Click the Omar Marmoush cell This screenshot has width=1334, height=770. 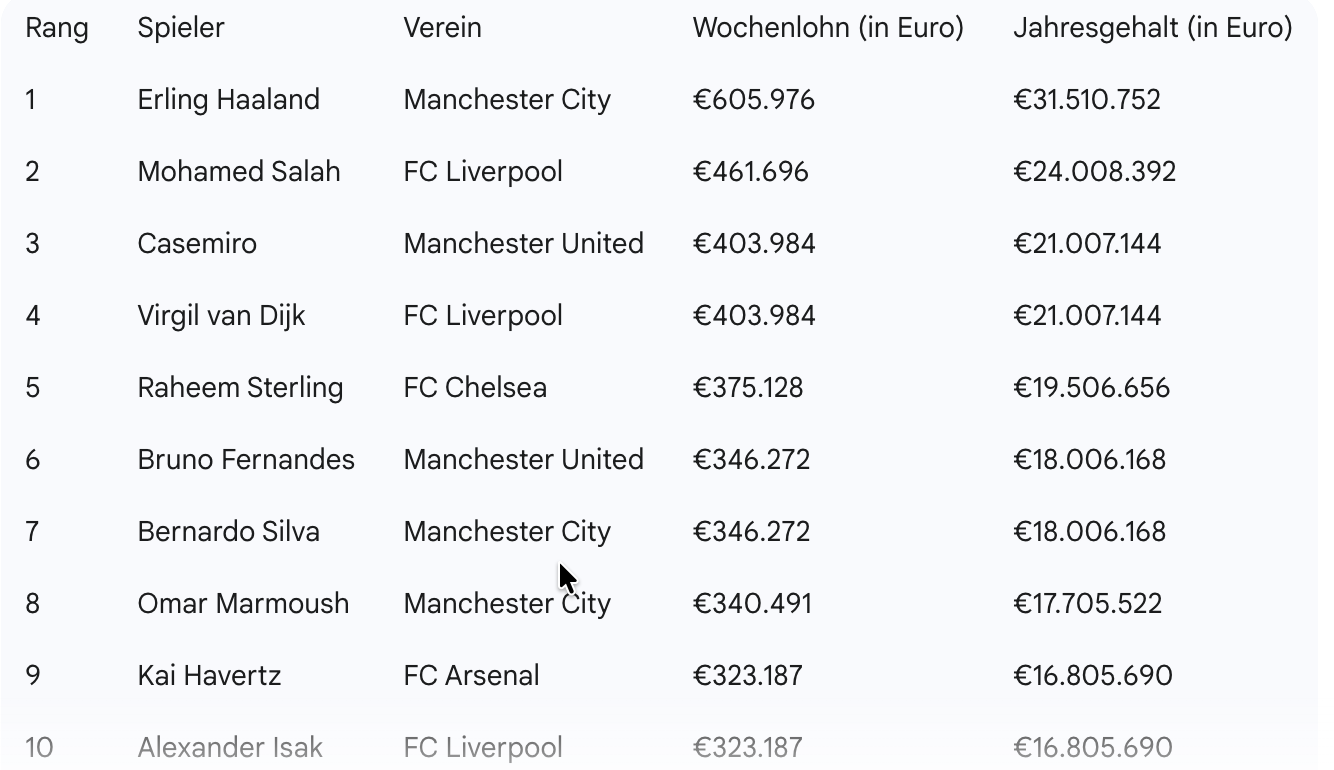(x=243, y=604)
